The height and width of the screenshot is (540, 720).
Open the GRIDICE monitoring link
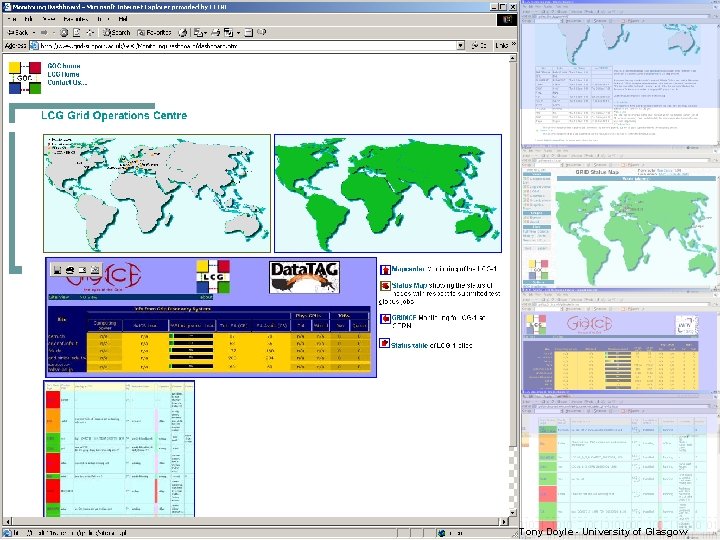(404, 317)
